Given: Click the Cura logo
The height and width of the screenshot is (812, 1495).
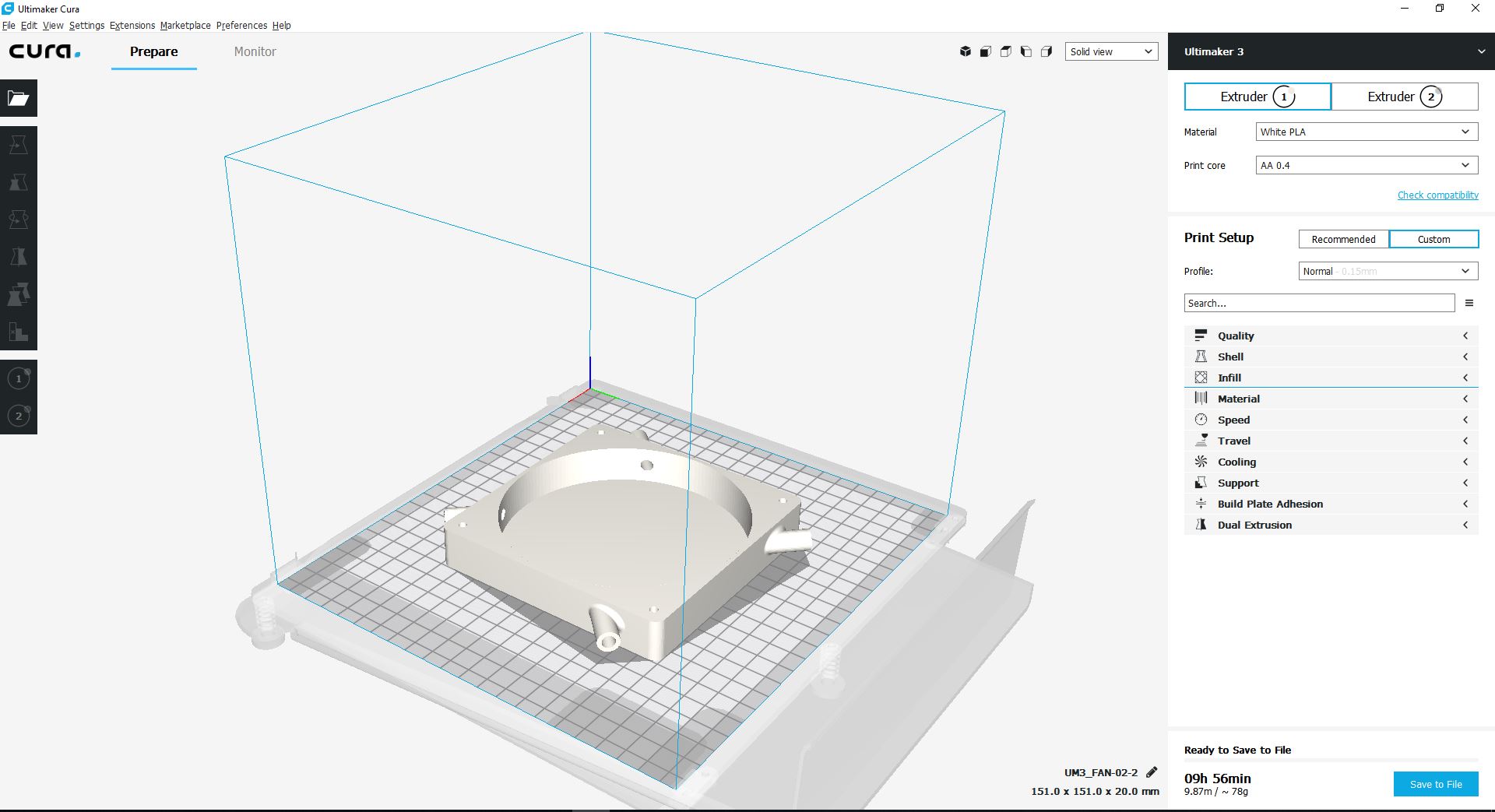Looking at the screenshot, I should tap(44, 51).
